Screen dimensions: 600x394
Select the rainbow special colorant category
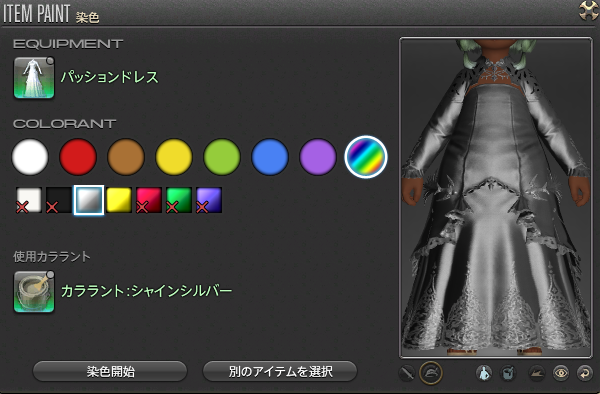[366, 157]
